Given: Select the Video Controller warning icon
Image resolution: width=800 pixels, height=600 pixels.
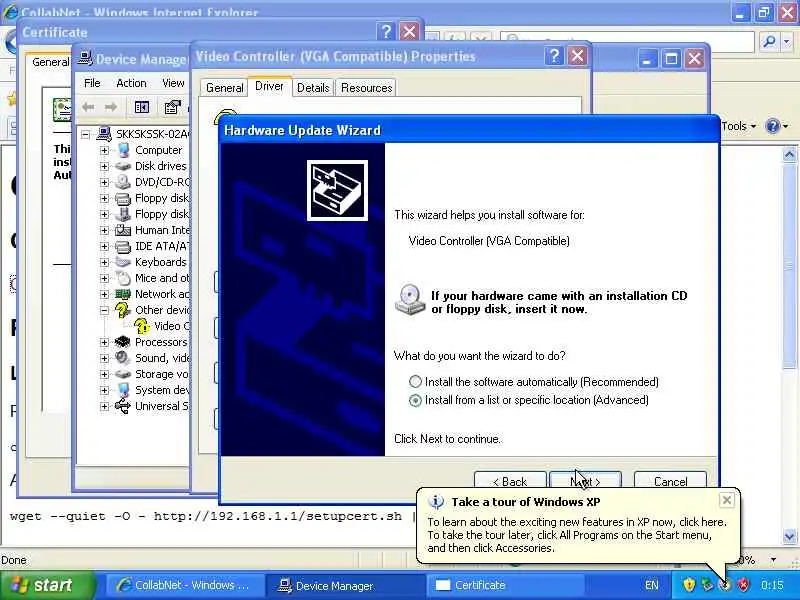Looking at the screenshot, I should 142,326.
